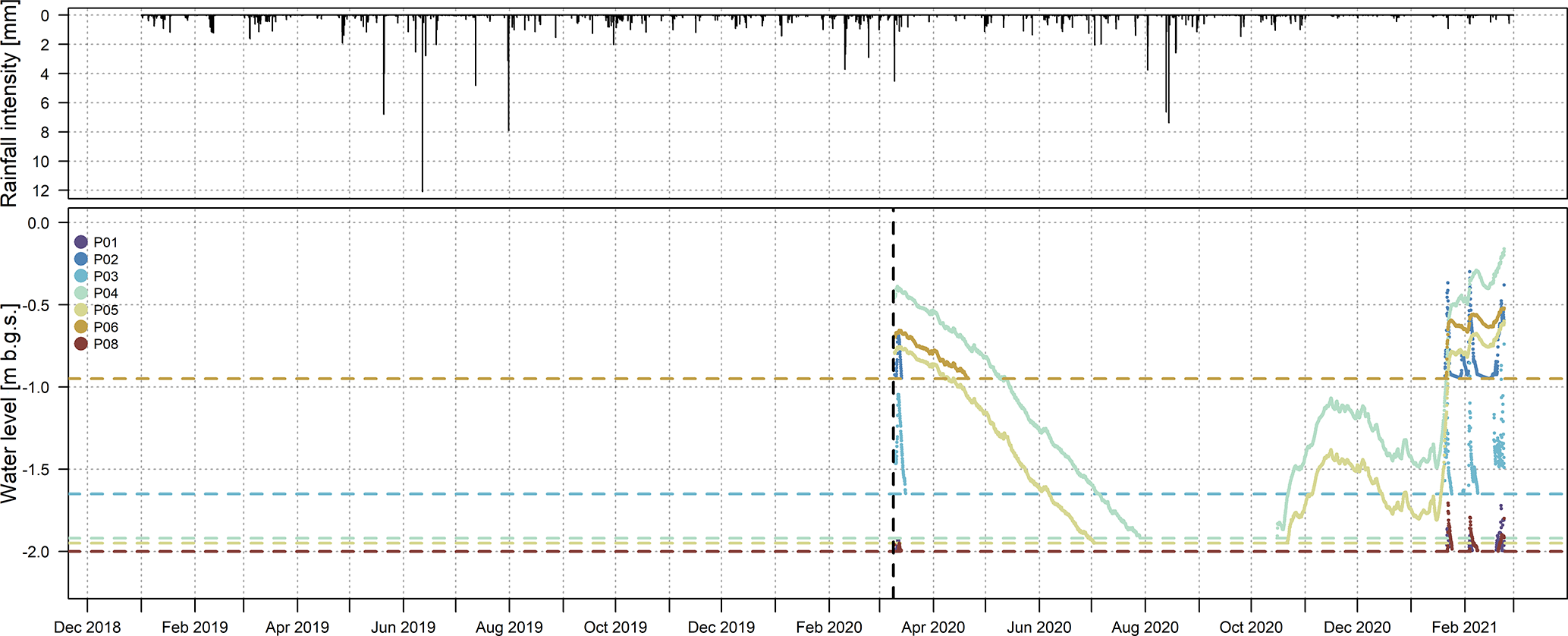This screenshot has height=636, width=1568.
Task: Click the Water level y-axis title
Action: click(x=10, y=403)
